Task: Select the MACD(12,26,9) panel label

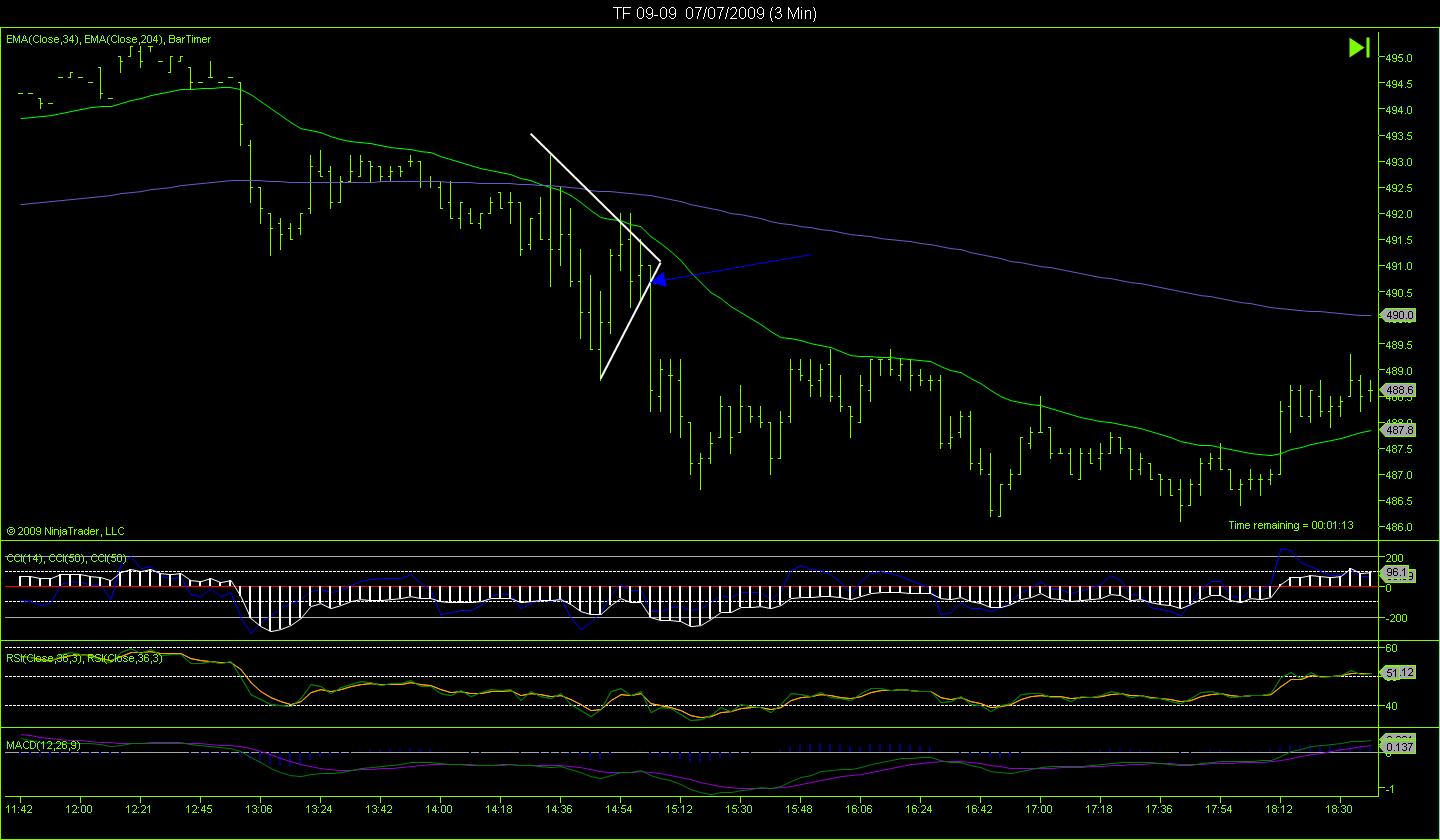Action: (x=43, y=745)
